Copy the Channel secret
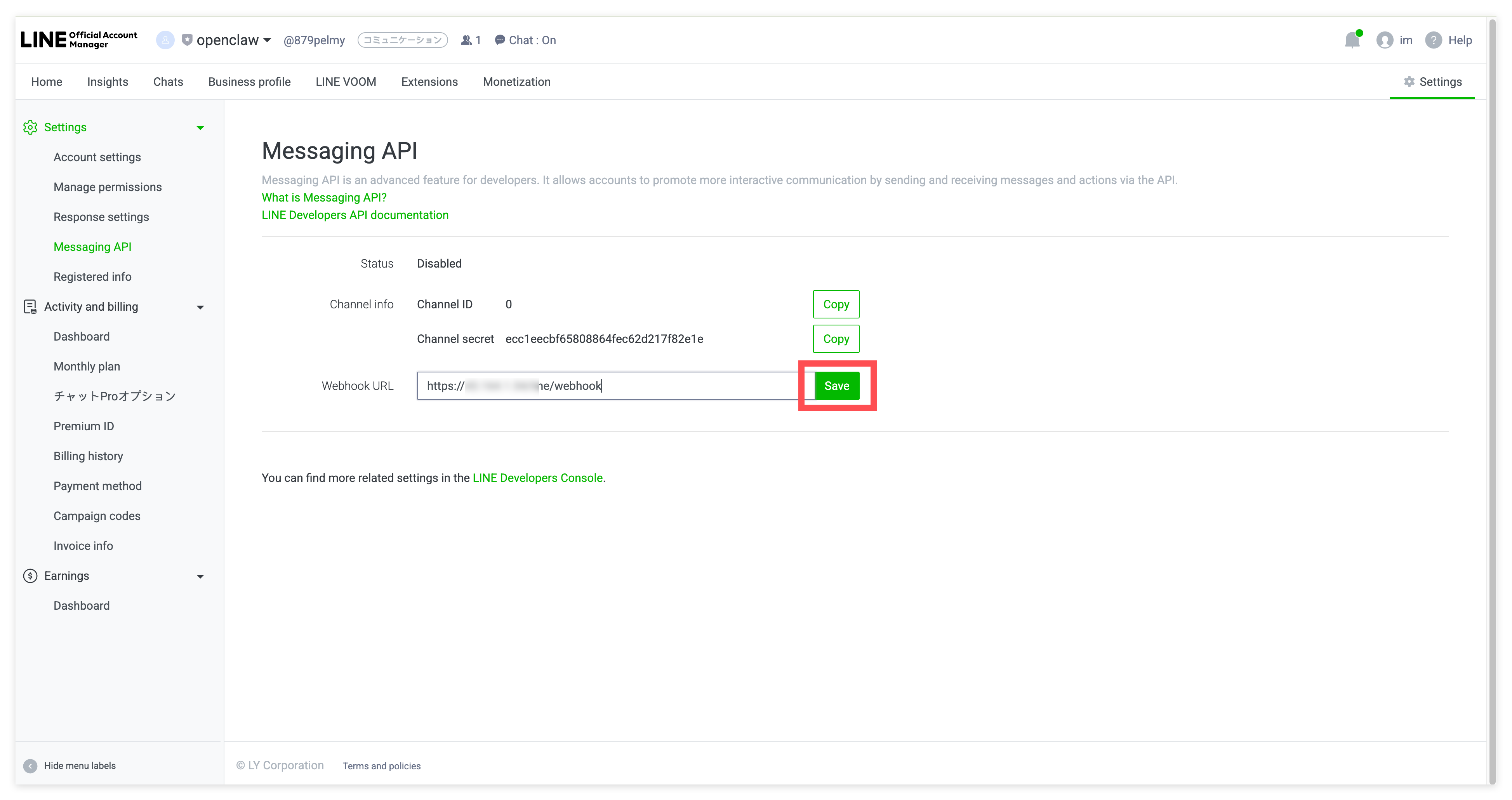 click(836, 339)
